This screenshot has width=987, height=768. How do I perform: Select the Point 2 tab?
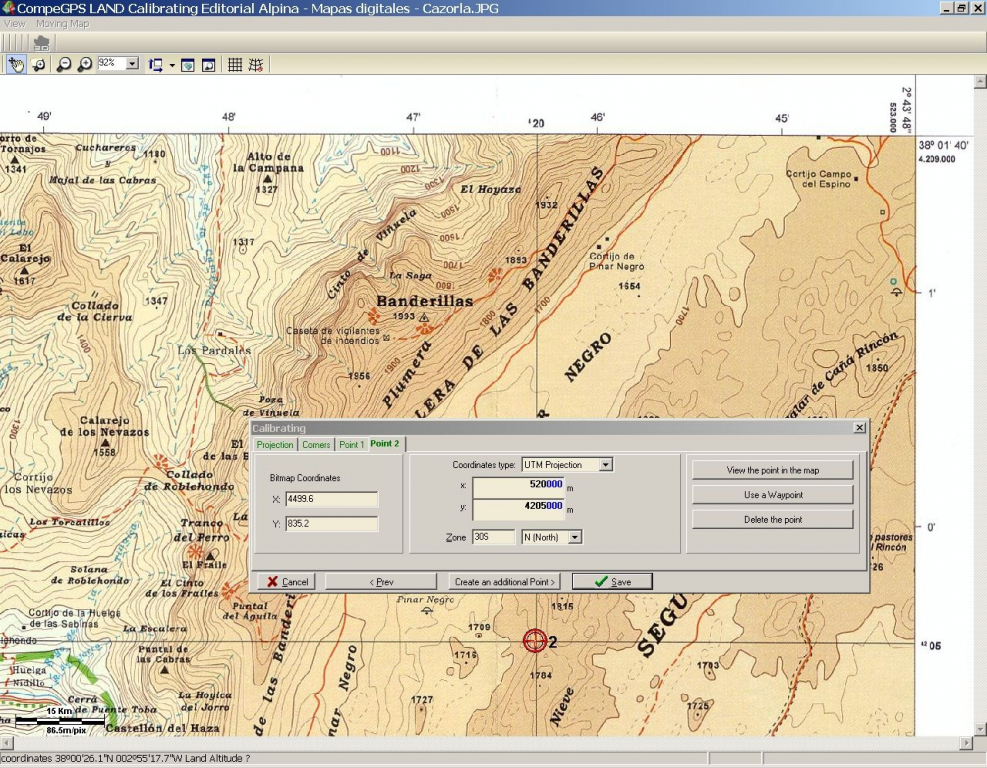[385, 444]
